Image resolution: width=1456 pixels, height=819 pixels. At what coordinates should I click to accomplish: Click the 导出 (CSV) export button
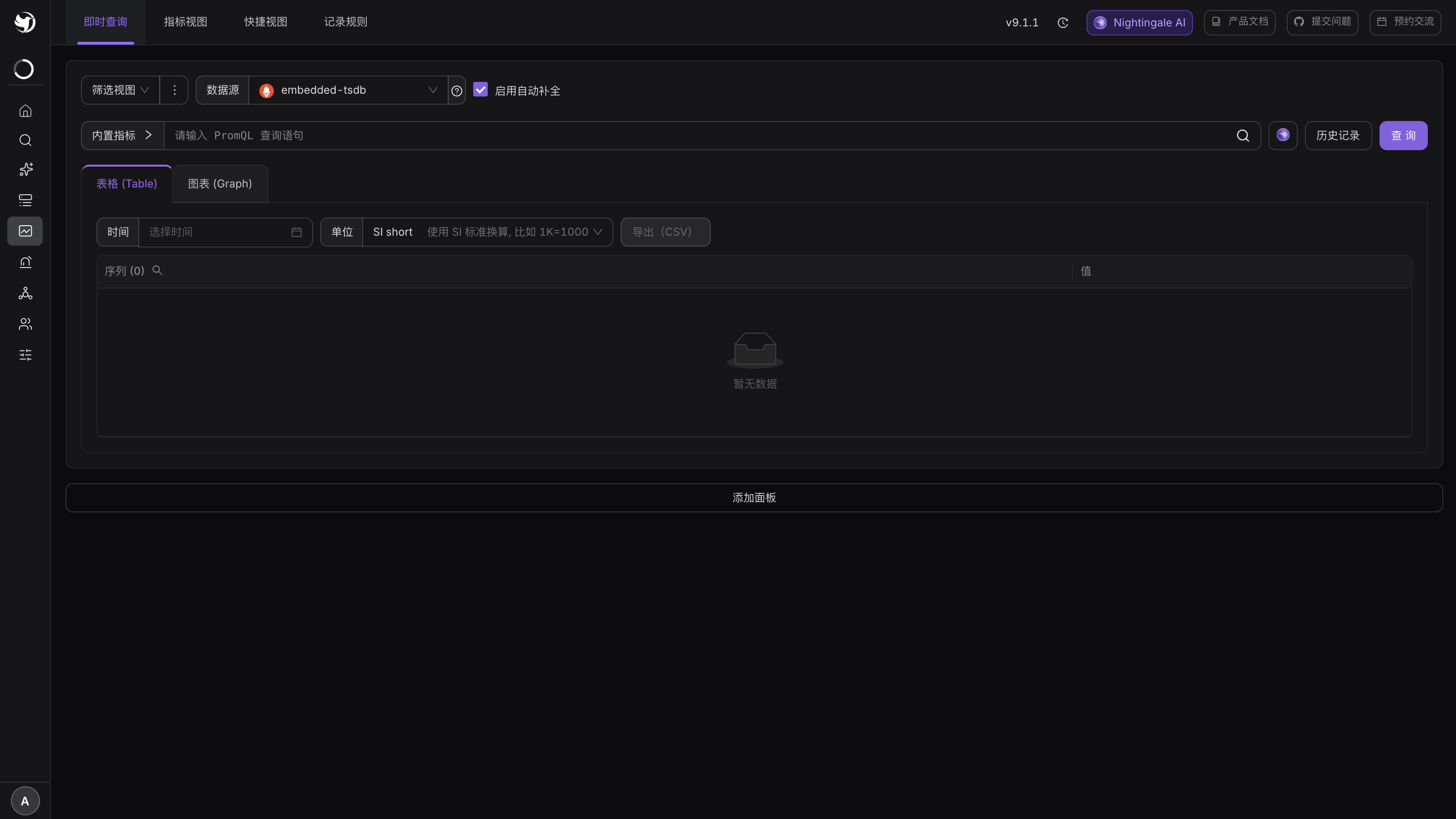665,233
